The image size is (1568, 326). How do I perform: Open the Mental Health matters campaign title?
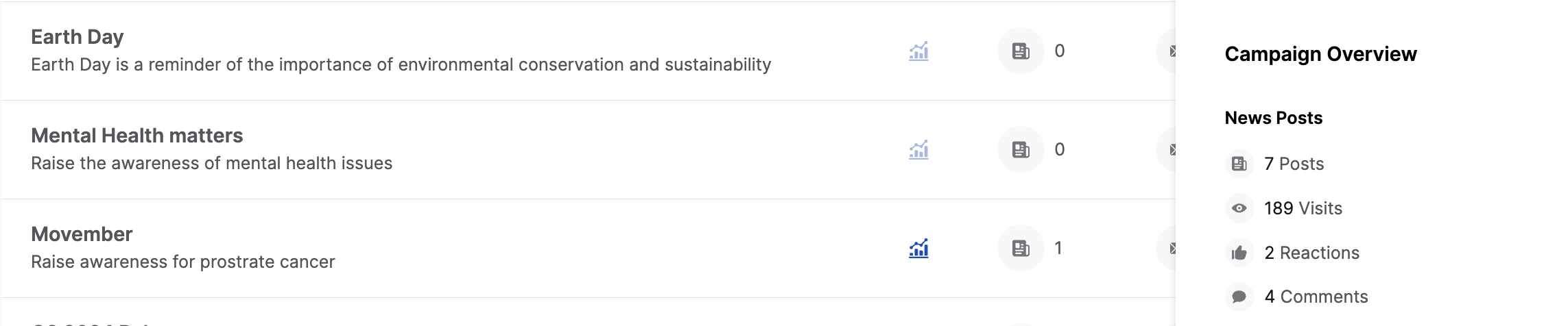click(137, 136)
